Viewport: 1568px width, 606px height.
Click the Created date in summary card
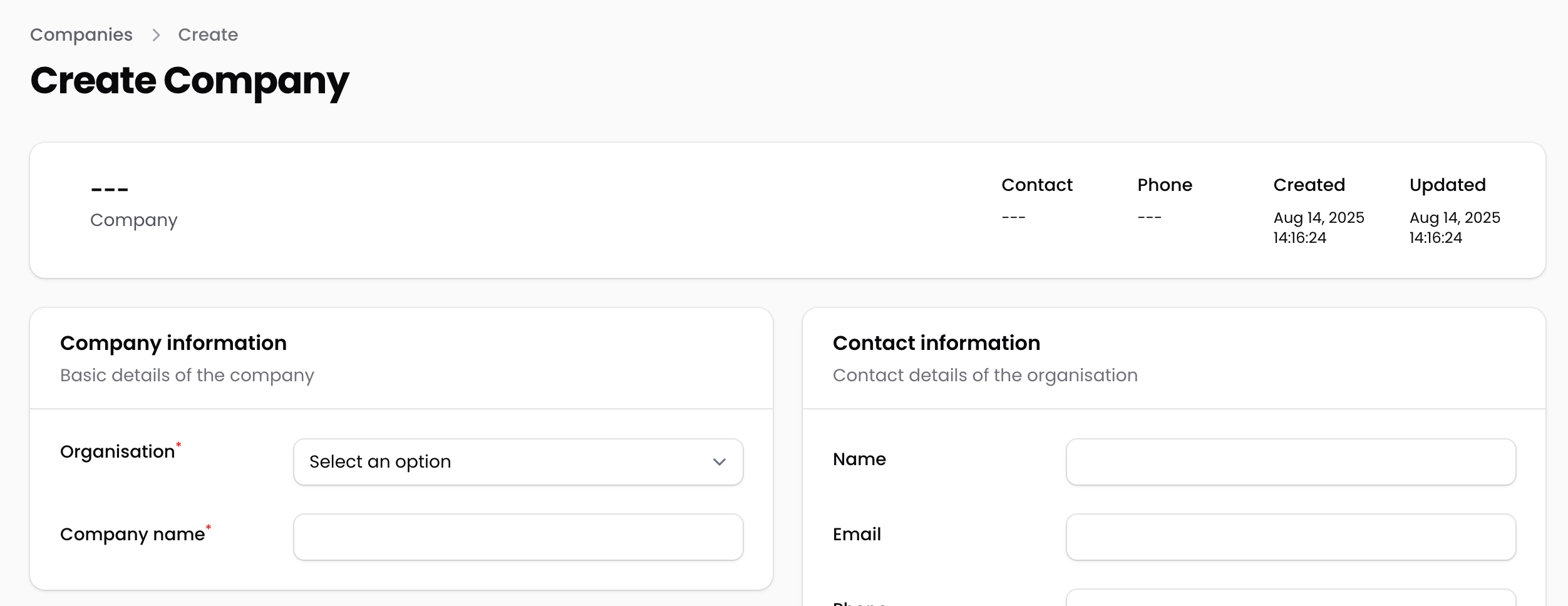(1318, 227)
